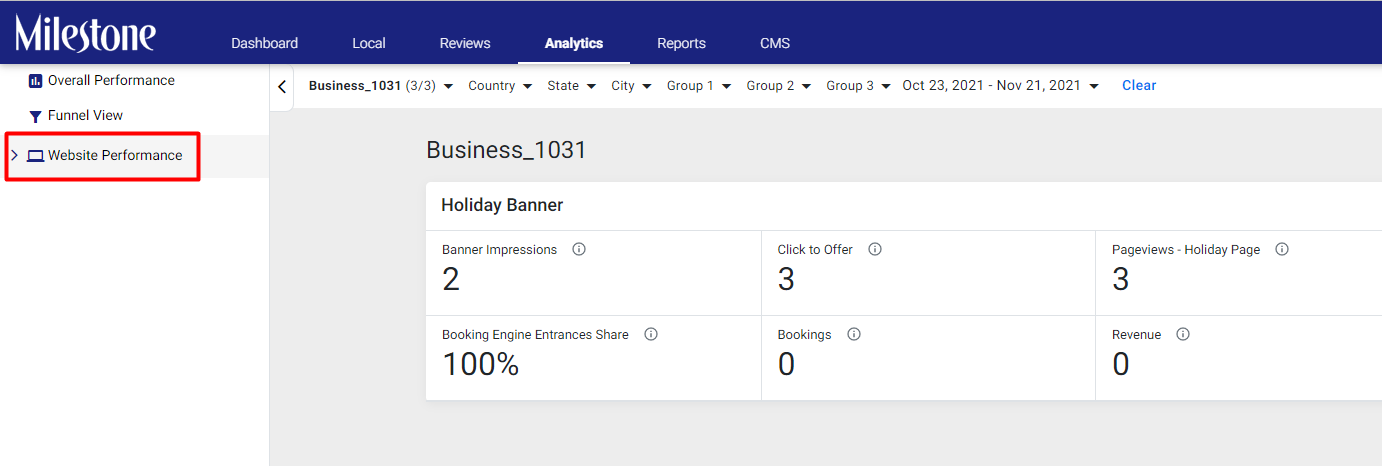Click the Banner Impressions value 2
This screenshot has height=466, width=1382.
point(451,279)
